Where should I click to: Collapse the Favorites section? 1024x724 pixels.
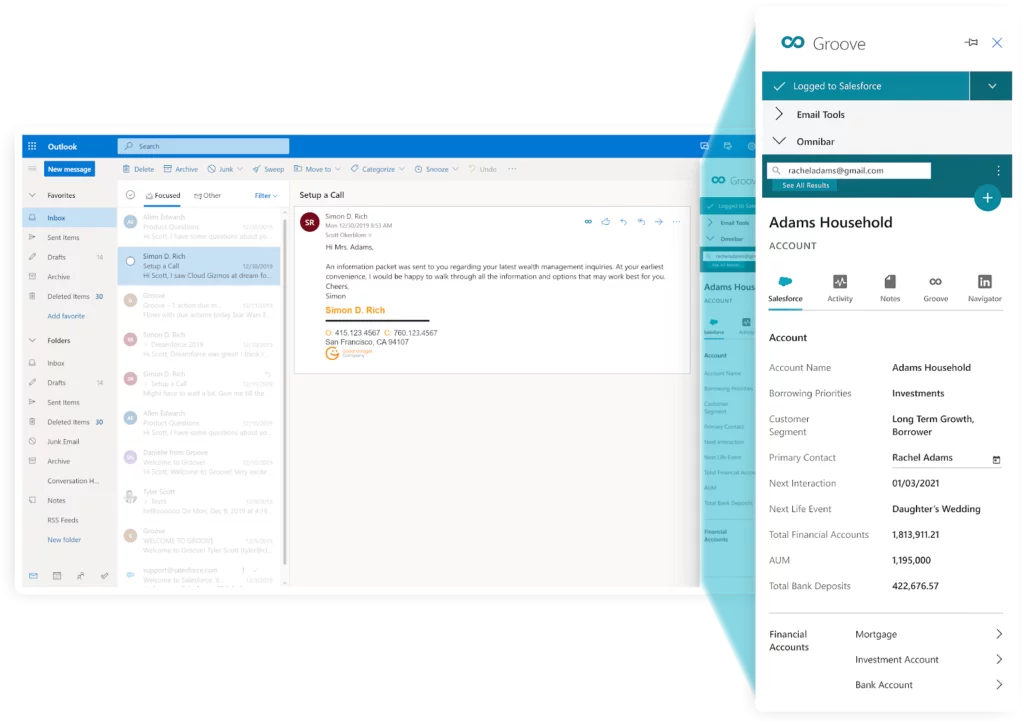(32, 195)
